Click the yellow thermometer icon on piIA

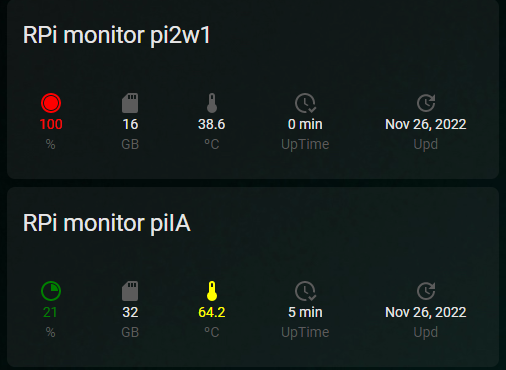(212, 291)
